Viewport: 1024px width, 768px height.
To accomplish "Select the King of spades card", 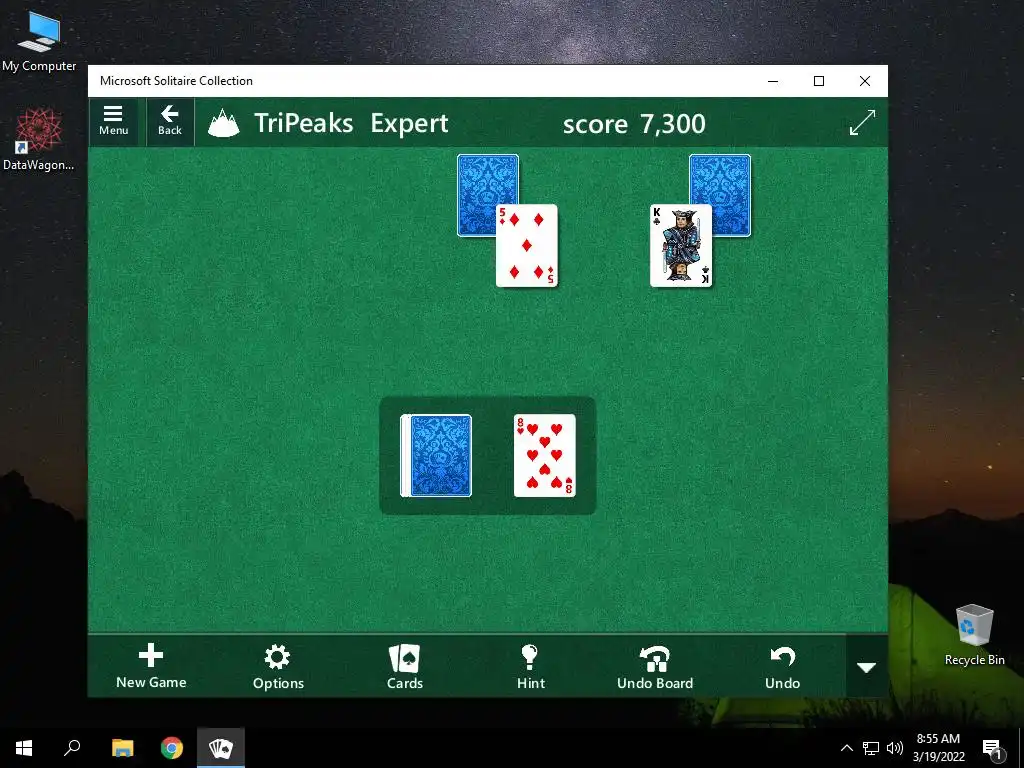I will pyautogui.click(x=681, y=246).
